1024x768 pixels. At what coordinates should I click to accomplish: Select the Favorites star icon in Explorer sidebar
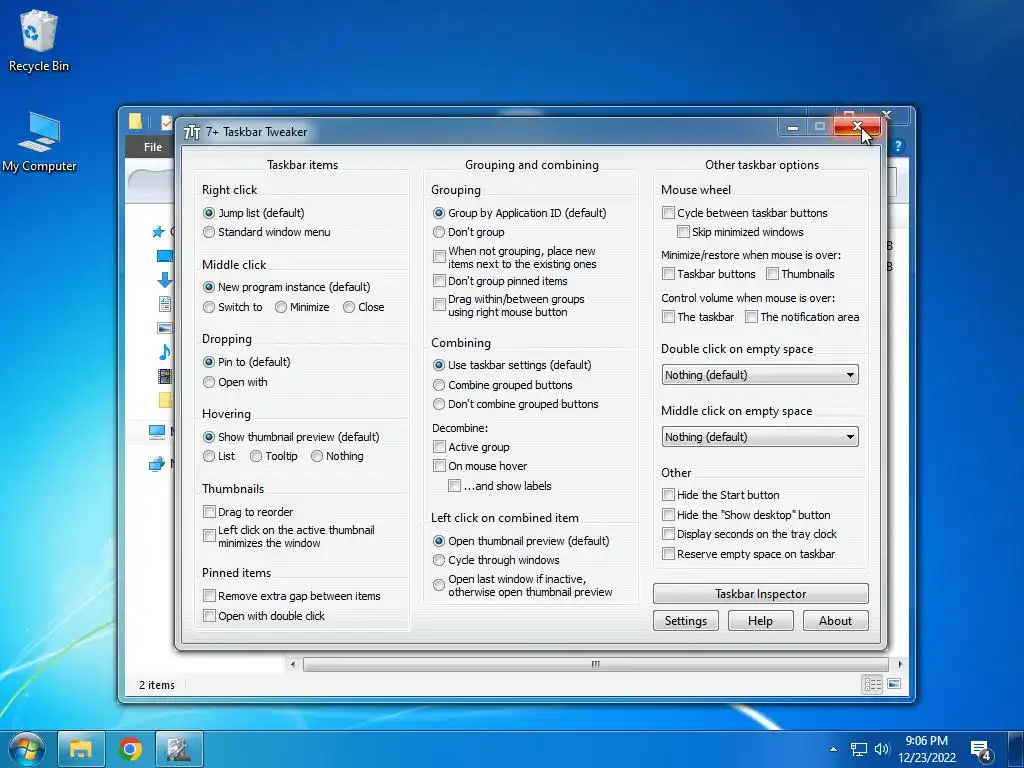(x=157, y=231)
